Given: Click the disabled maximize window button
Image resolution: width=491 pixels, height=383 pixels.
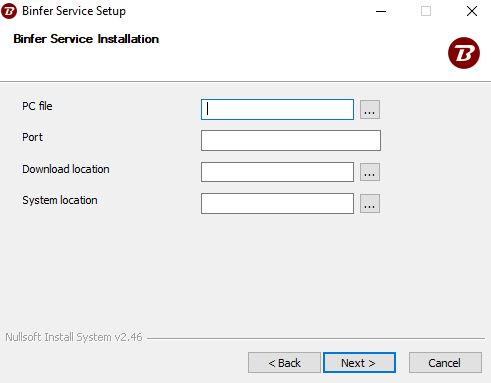Looking at the screenshot, I should tap(426, 11).
